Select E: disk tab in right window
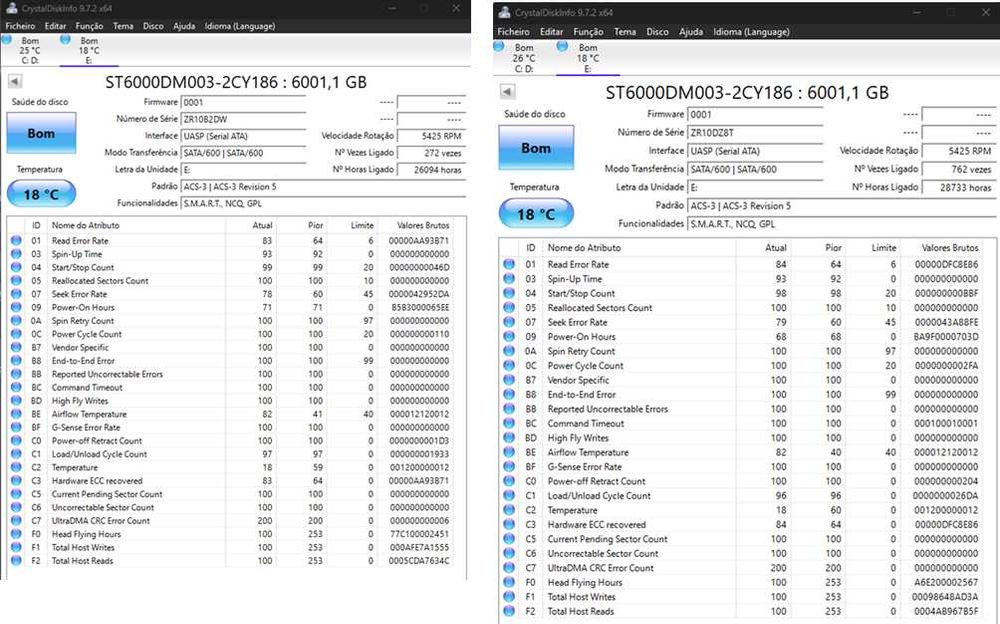The image size is (1000, 624). pyautogui.click(x=587, y=57)
